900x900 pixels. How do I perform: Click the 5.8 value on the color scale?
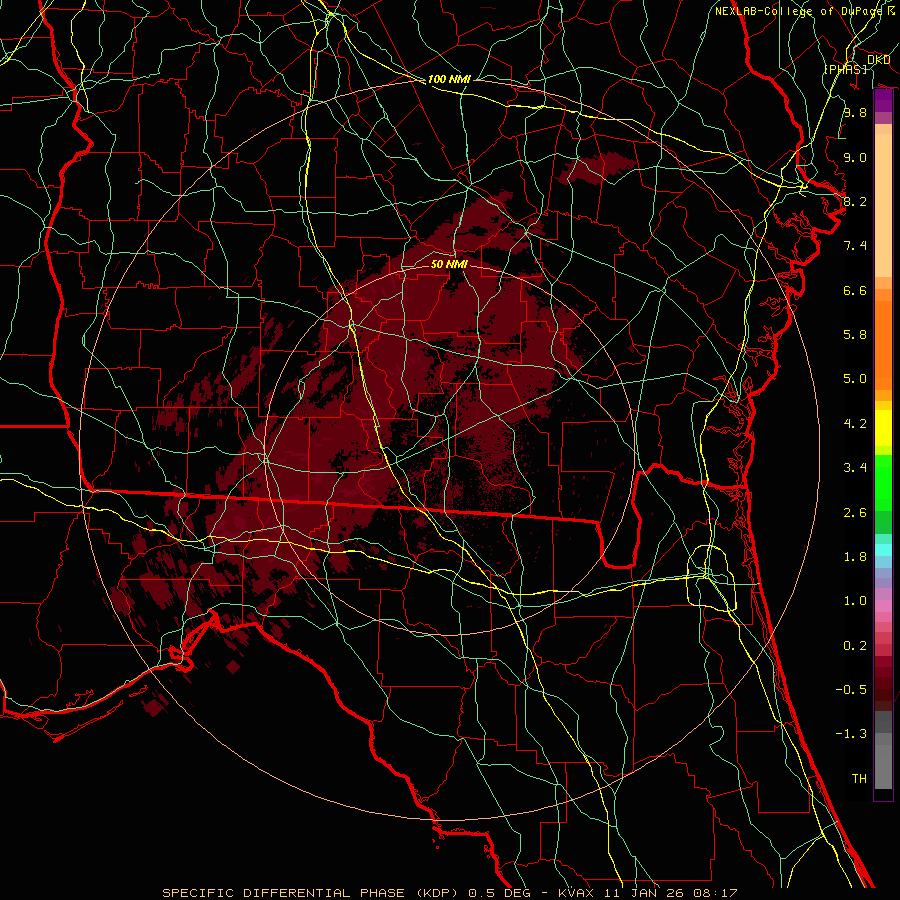coord(855,335)
